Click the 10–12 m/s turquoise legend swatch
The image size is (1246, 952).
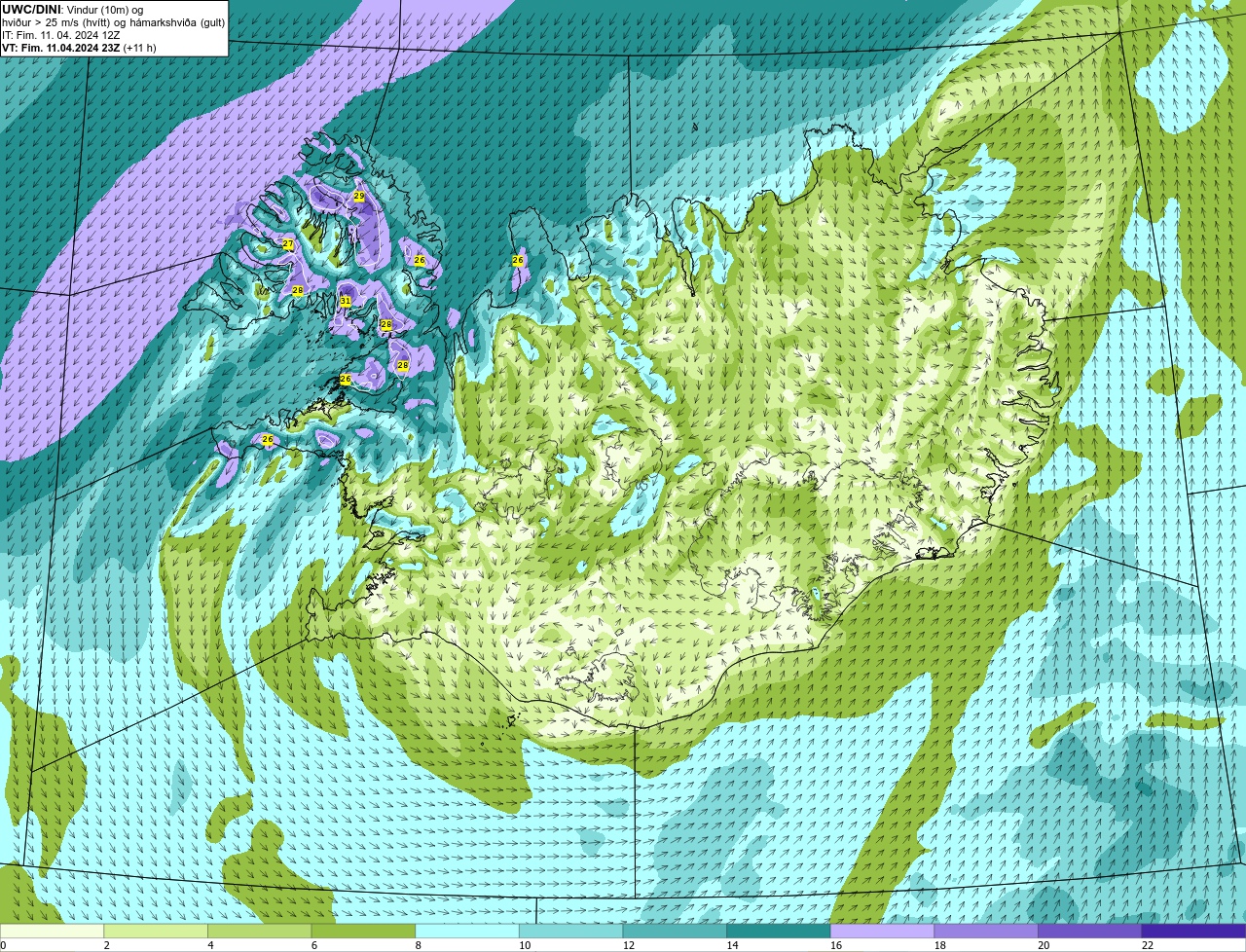pos(570,931)
